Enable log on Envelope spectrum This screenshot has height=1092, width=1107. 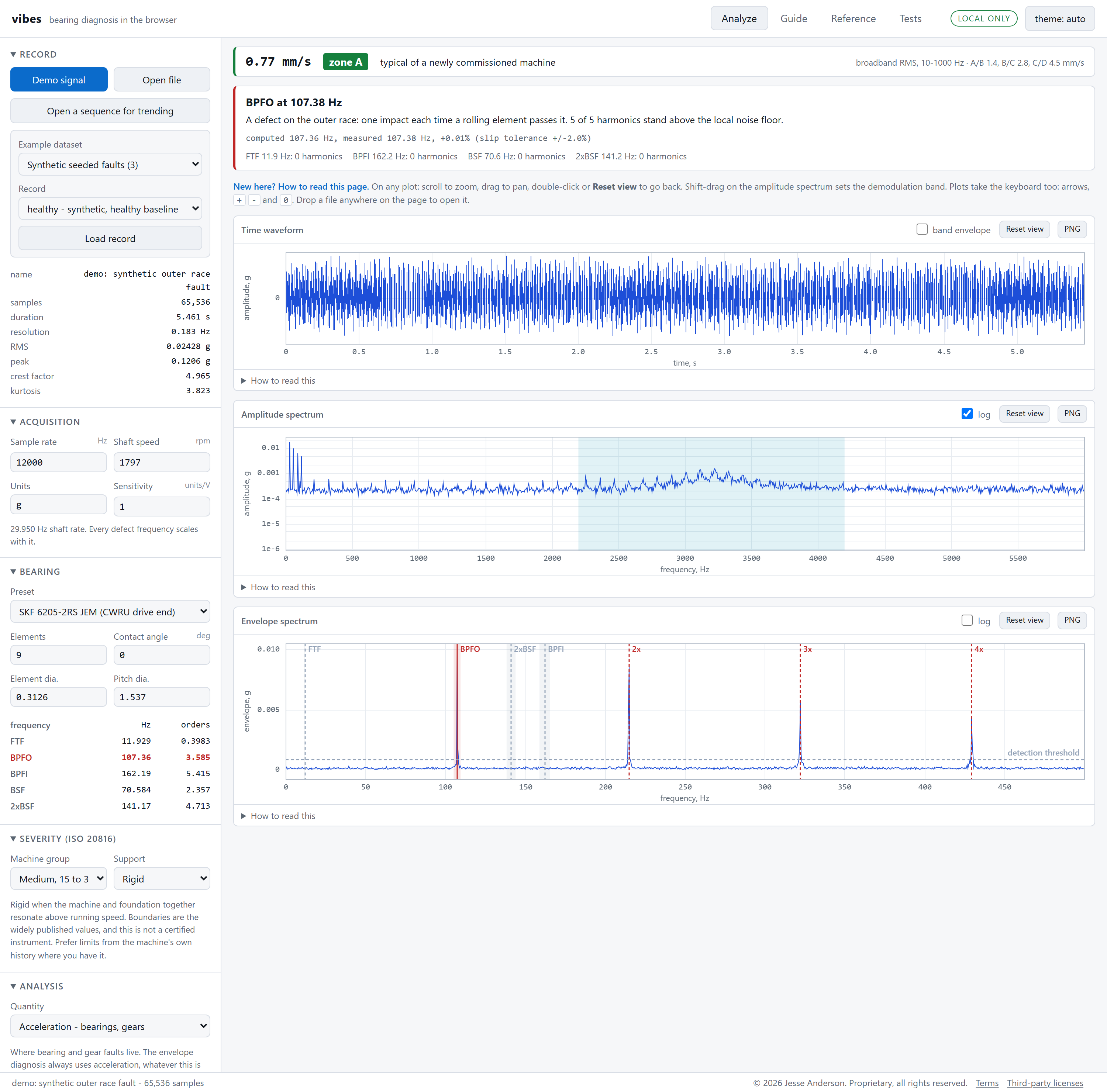[x=967, y=621]
